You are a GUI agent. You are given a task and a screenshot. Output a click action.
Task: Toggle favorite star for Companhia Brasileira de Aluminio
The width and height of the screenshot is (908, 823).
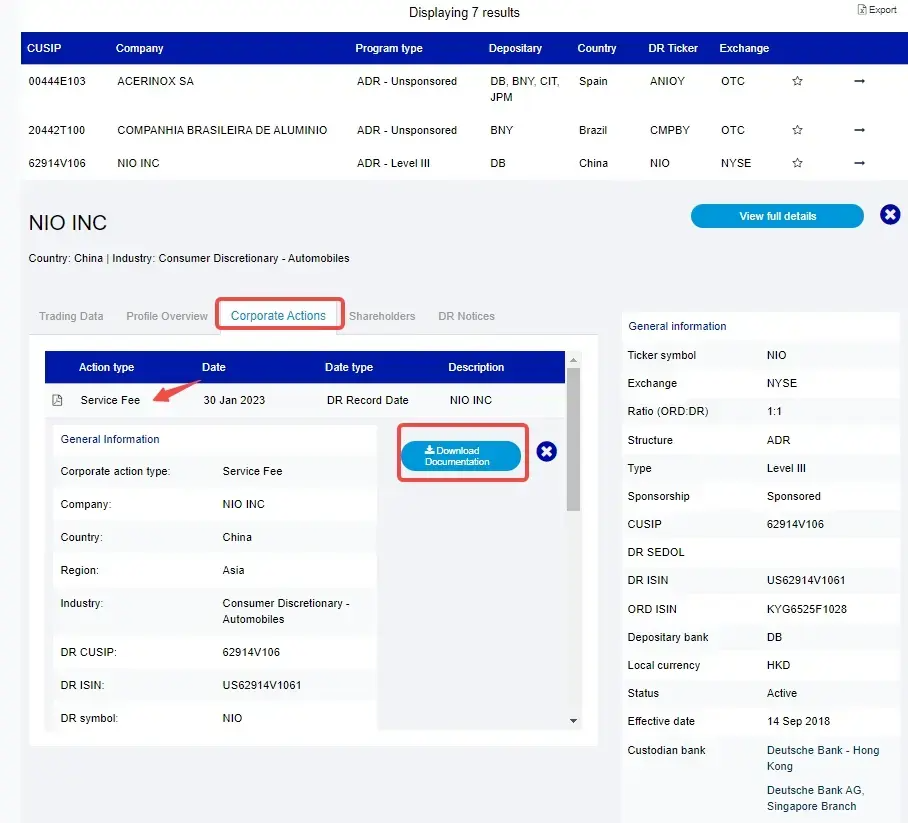pos(797,130)
